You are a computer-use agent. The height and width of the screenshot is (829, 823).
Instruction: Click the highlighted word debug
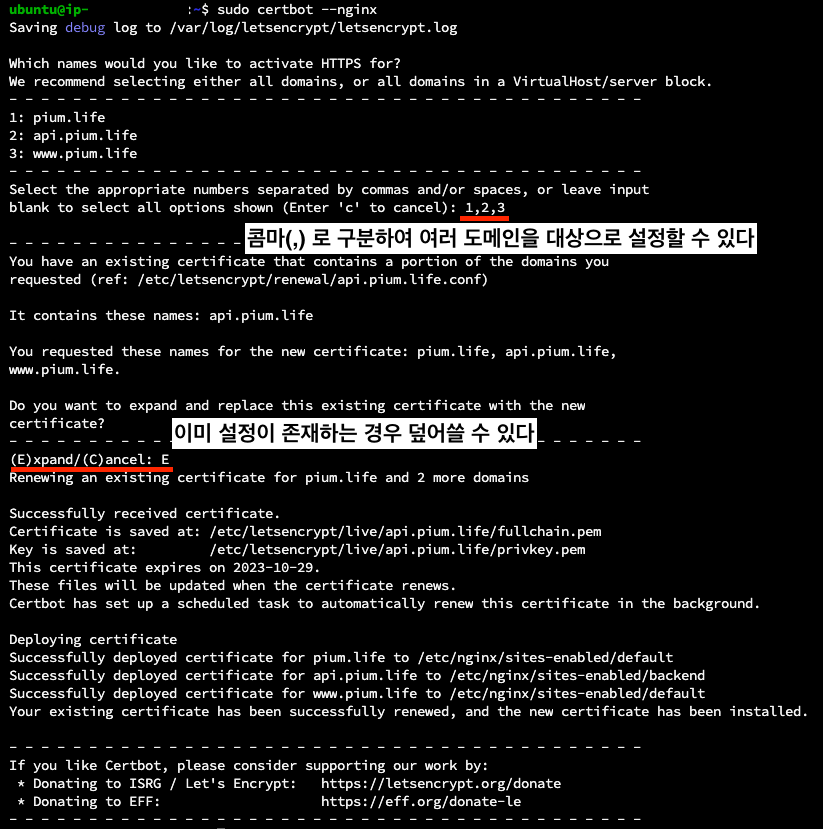coord(85,27)
